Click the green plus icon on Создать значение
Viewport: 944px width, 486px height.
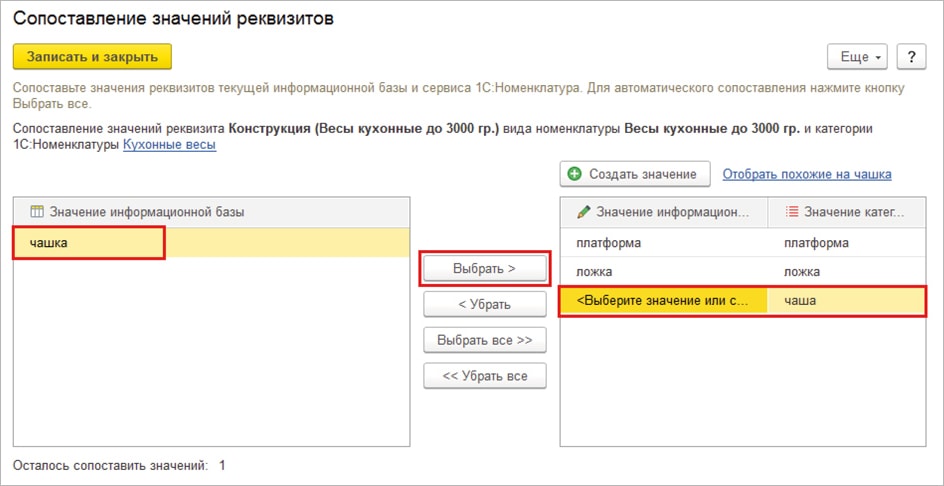click(574, 174)
